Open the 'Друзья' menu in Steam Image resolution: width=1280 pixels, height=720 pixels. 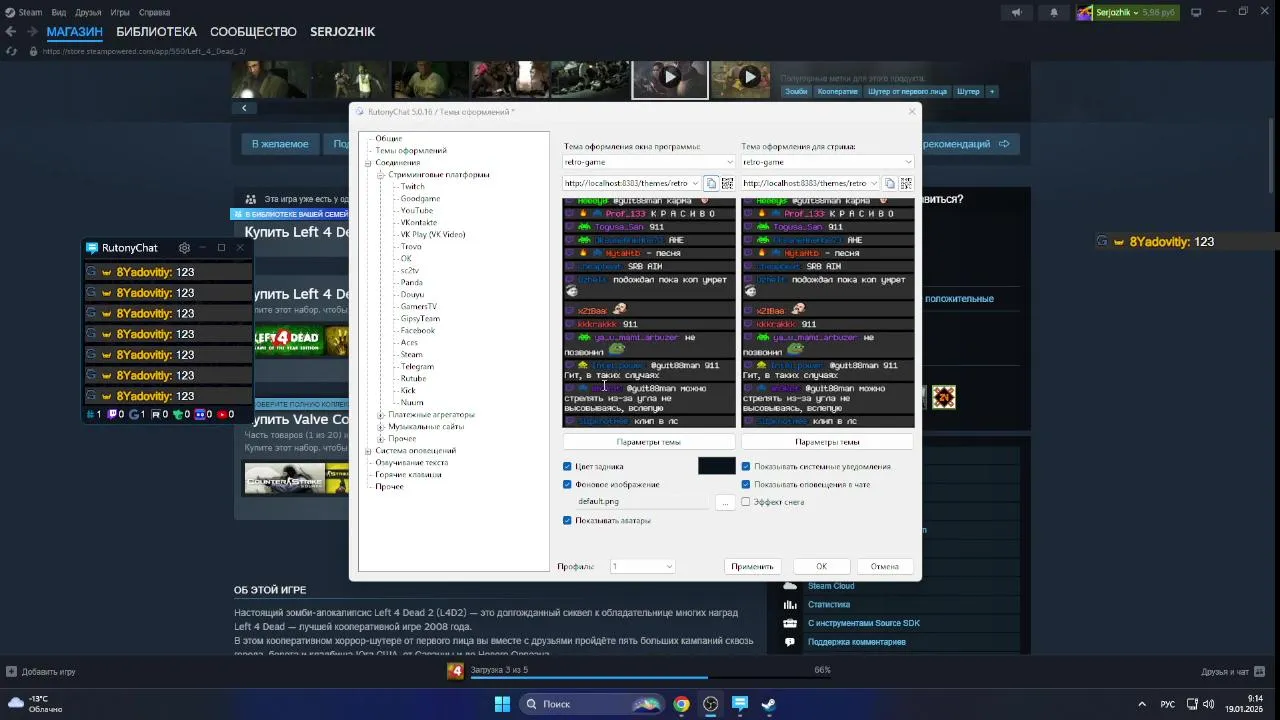point(88,13)
